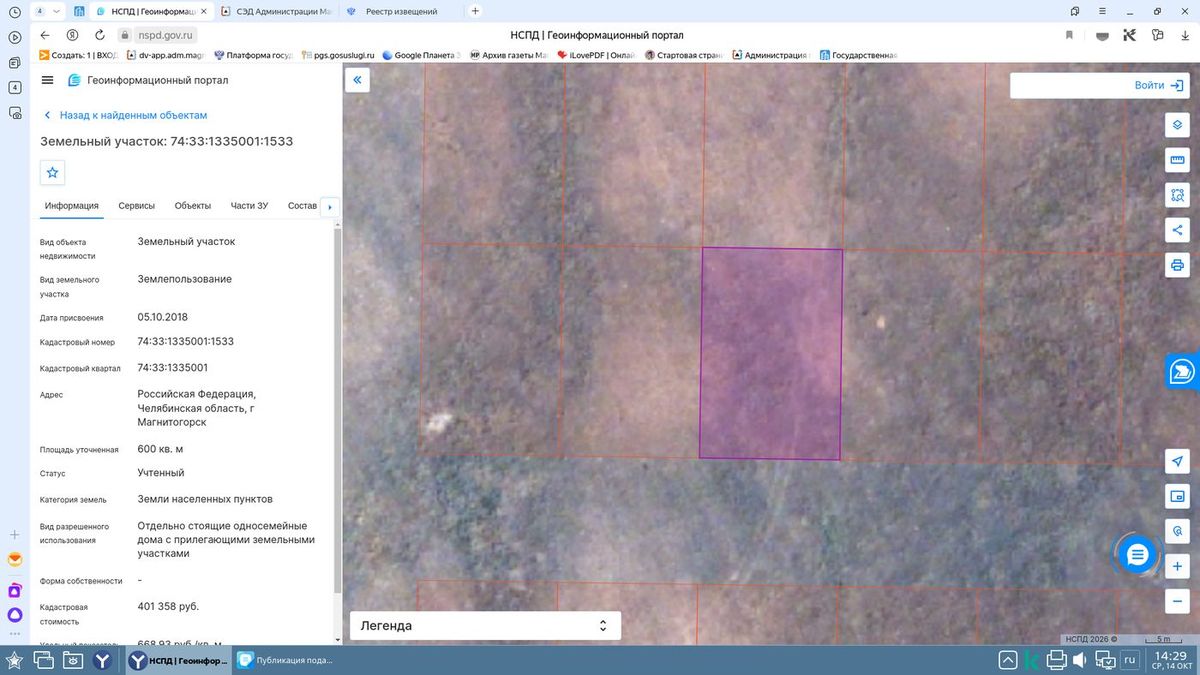The height and width of the screenshot is (675, 1200).
Task: Open the blue side widget tab
Action: tap(1183, 371)
